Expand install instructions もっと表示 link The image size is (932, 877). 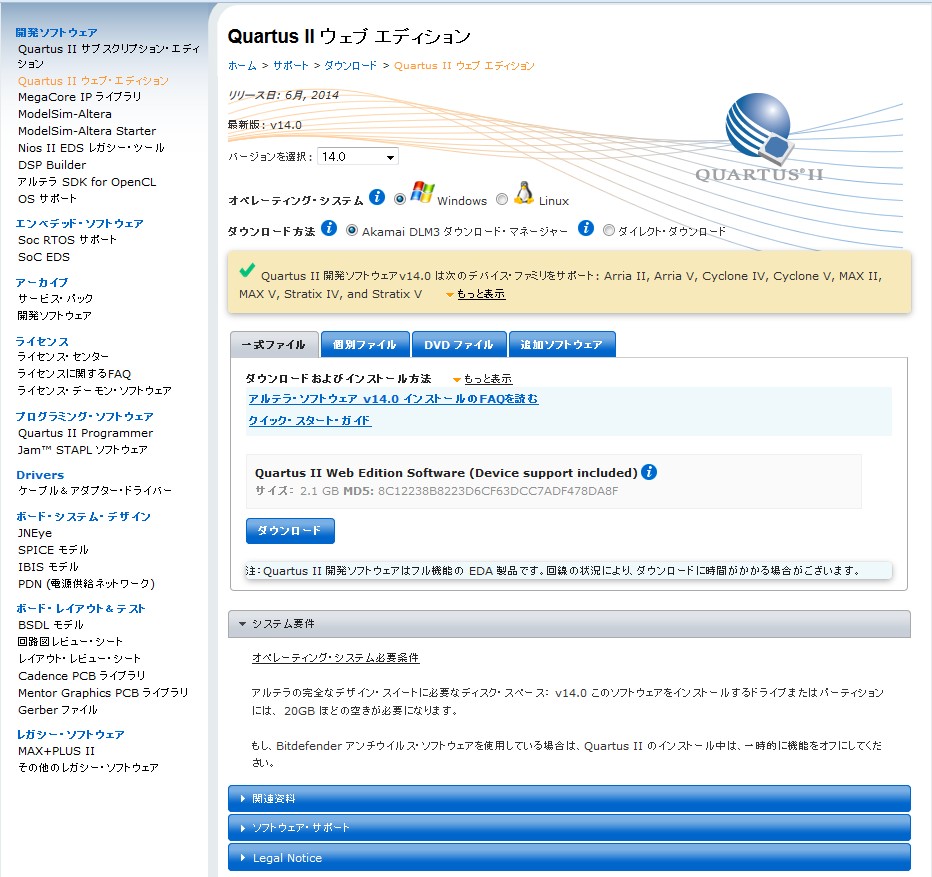click(488, 379)
